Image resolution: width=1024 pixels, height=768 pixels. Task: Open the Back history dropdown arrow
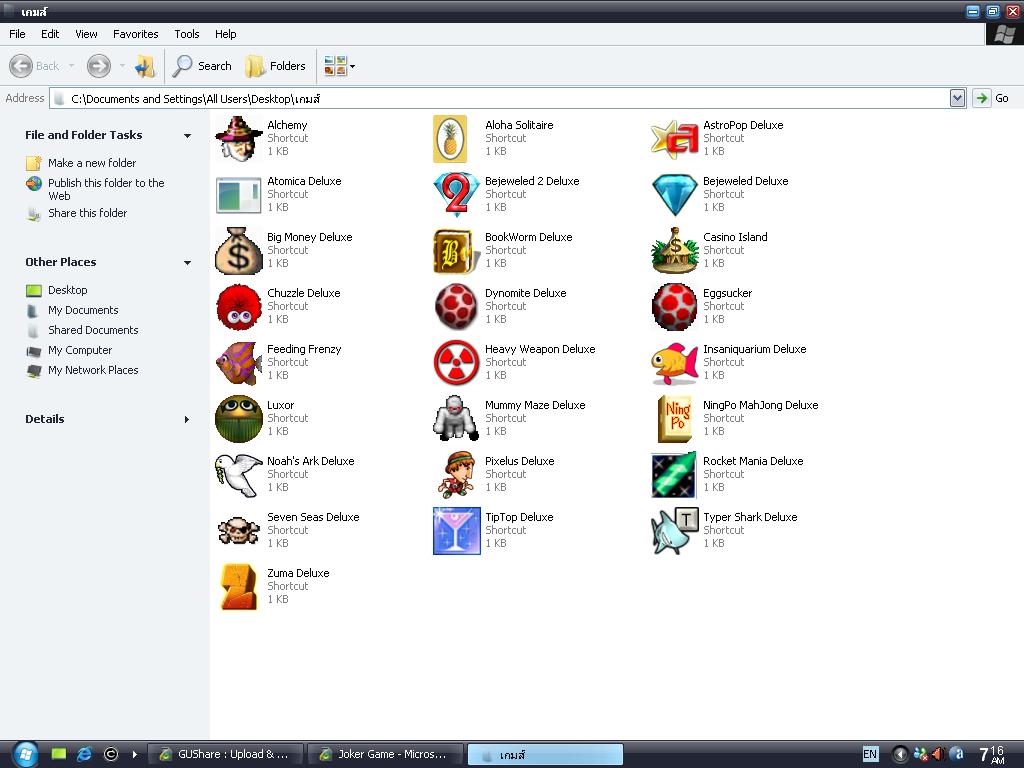coord(71,66)
